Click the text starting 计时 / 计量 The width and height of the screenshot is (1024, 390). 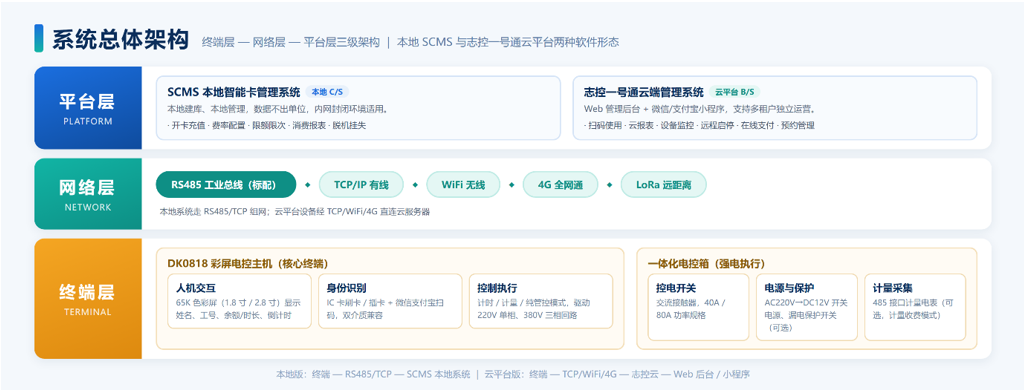534,309
